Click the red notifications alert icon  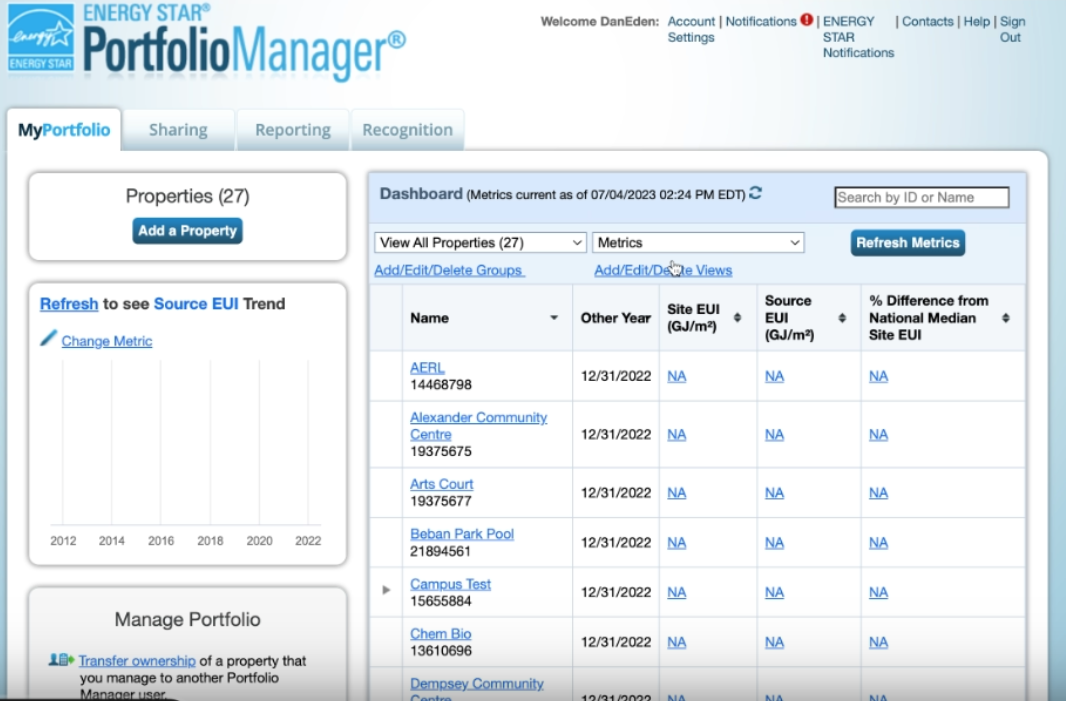click(x=806, y=20)
